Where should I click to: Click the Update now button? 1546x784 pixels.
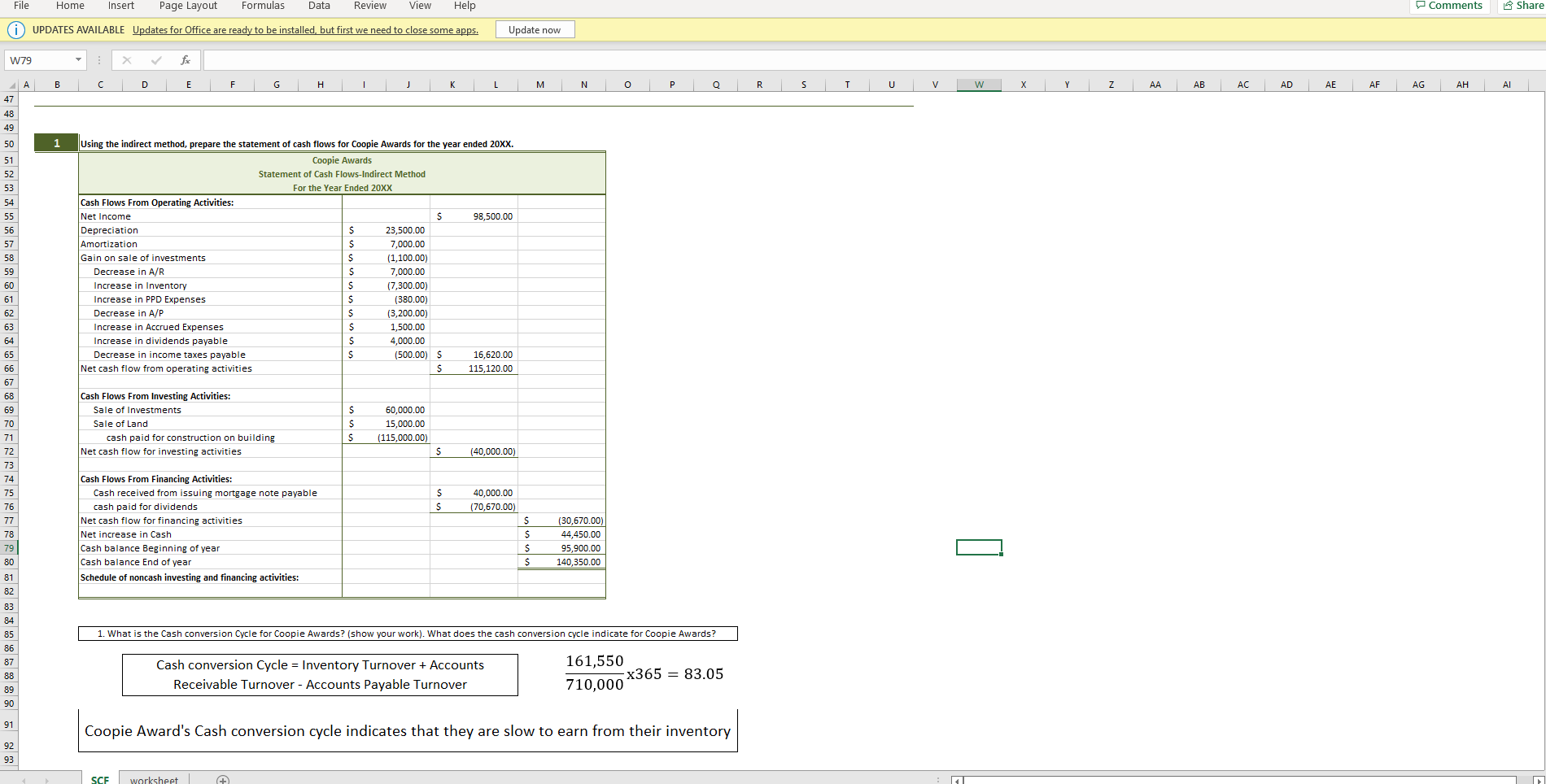tap(535, 30)
